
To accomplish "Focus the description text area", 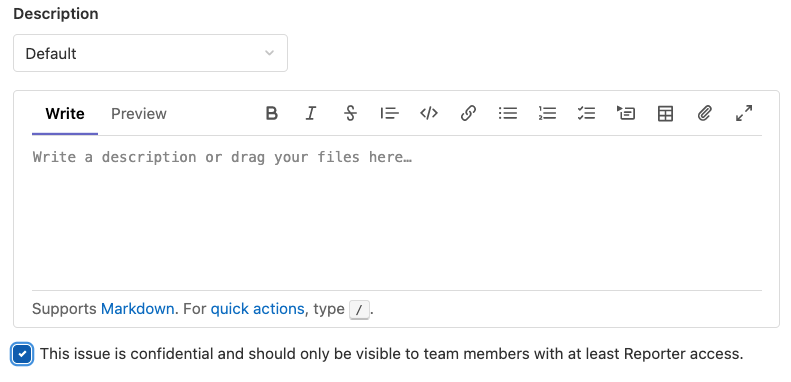I will pos(397,212).
